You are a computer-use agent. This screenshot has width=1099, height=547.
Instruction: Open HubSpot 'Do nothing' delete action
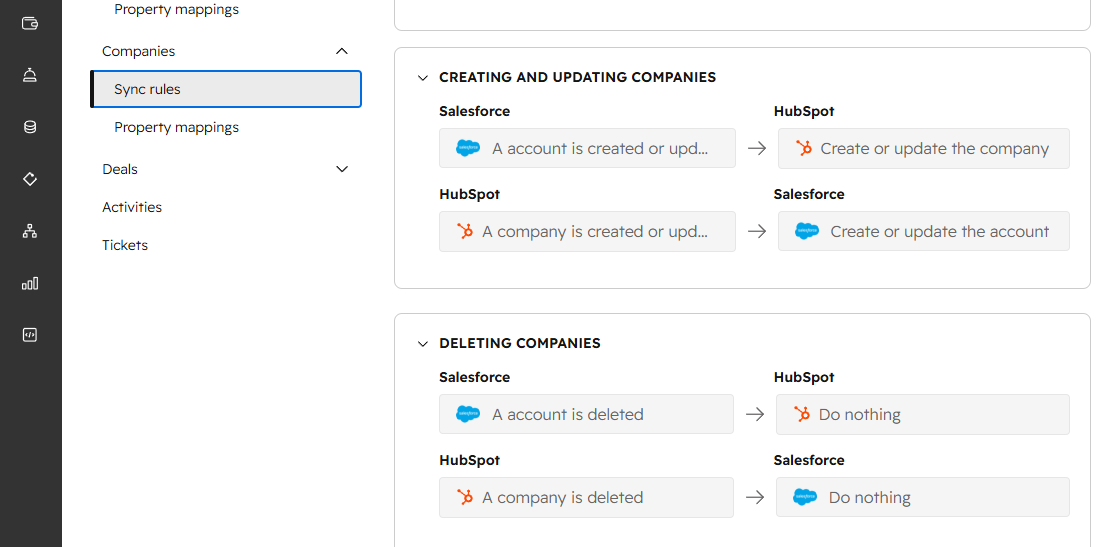(923, 414)
